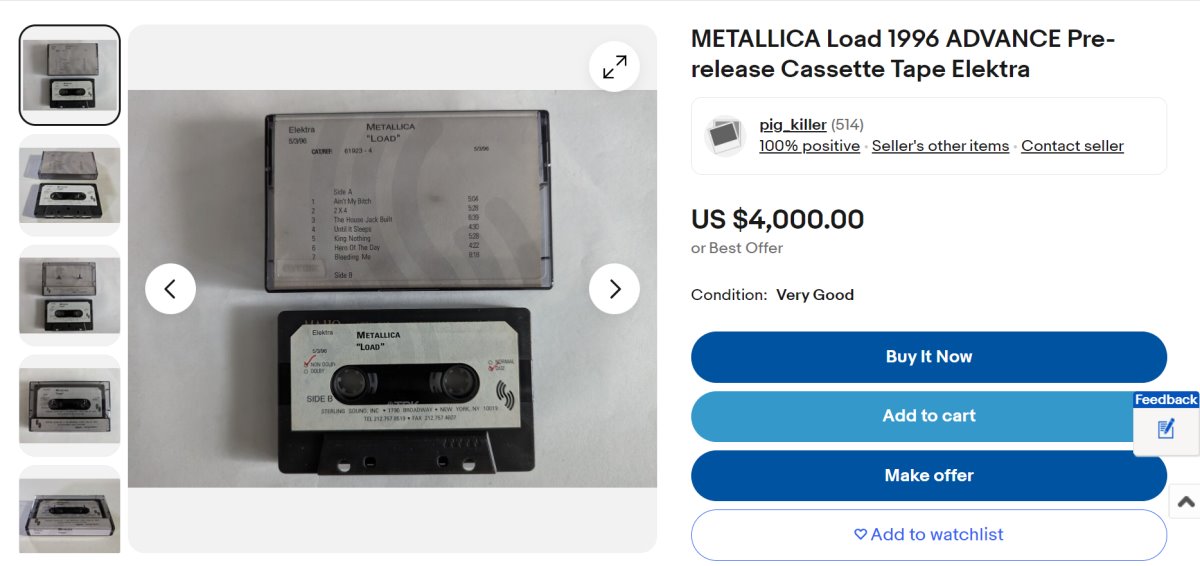Screen dimensions: 1200x566
Task: Open Seller's other items link
Action: click(940, 146)
